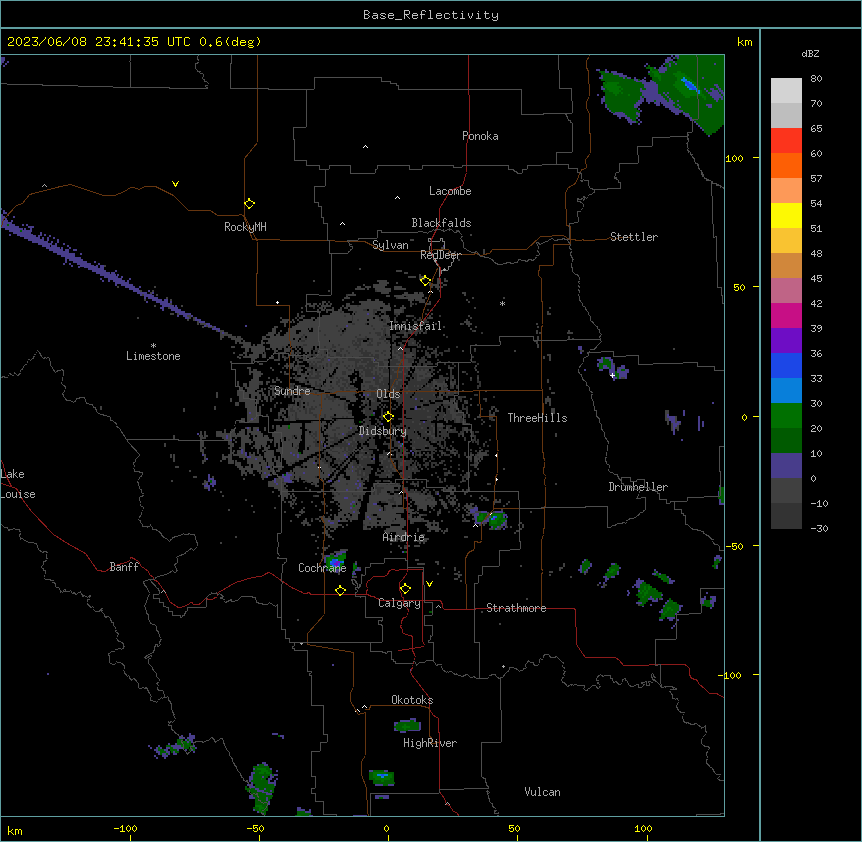Click the yellow V marker northeast of Calgary

tap(429, 584)
